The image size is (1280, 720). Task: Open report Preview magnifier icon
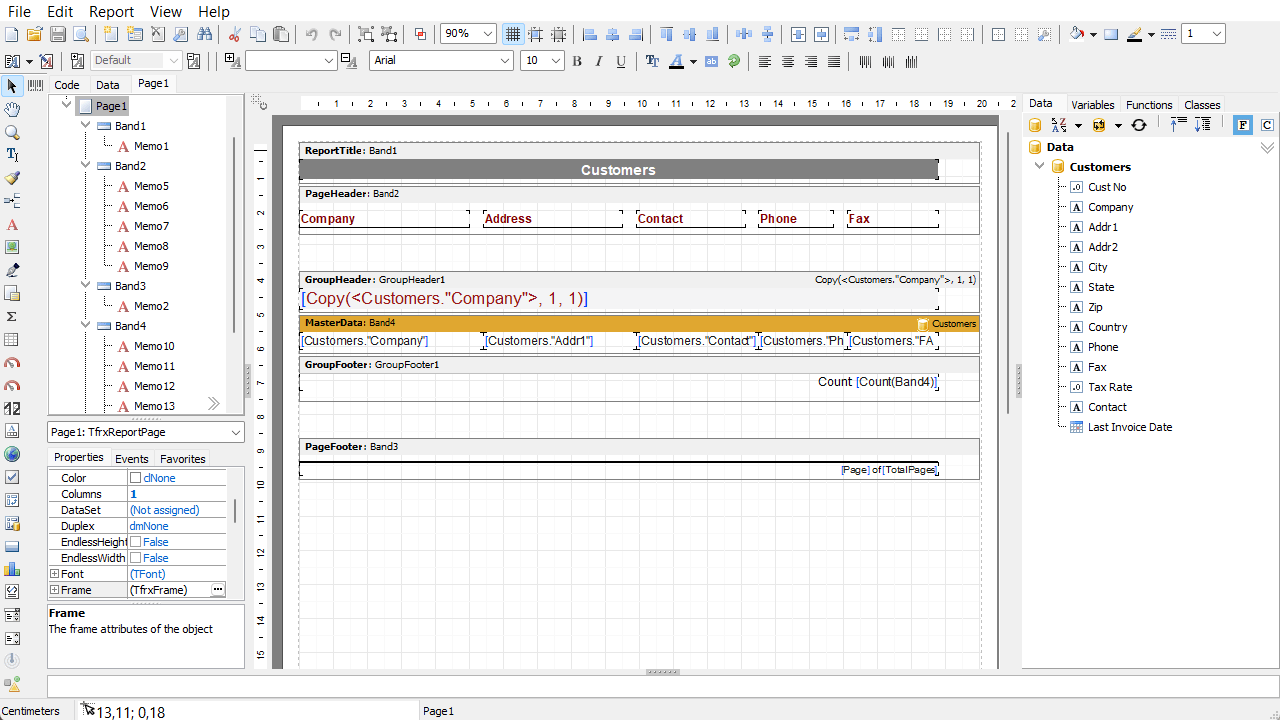pos(81,34)
